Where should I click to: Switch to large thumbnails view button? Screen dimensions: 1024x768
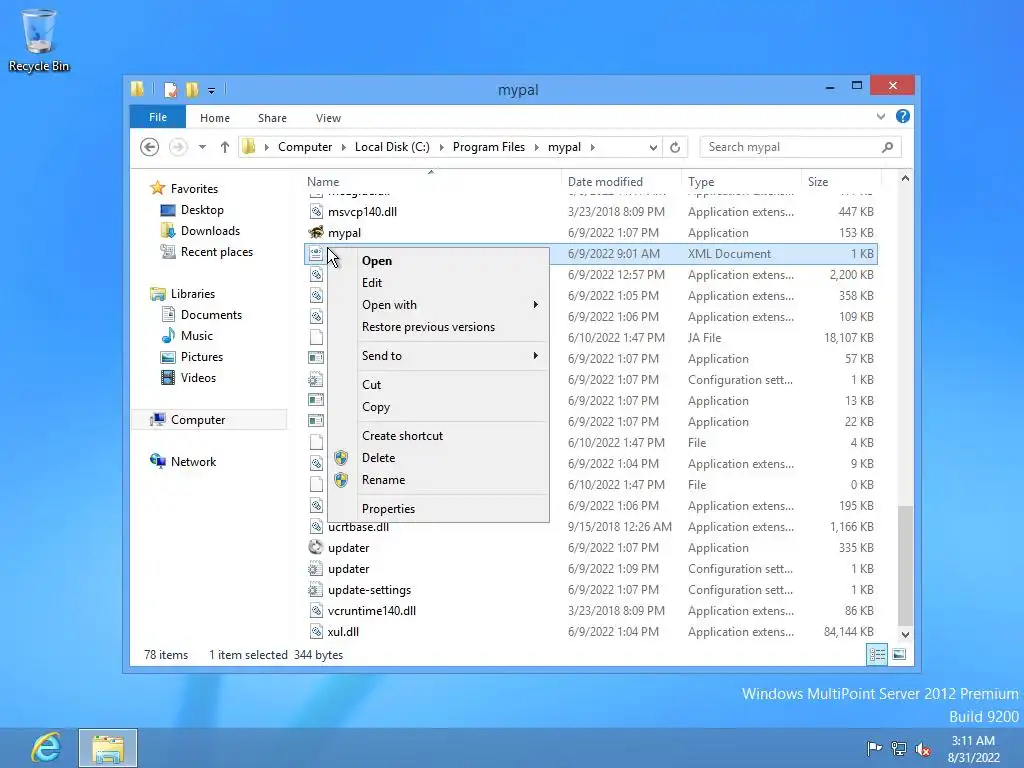click(899, 654)
